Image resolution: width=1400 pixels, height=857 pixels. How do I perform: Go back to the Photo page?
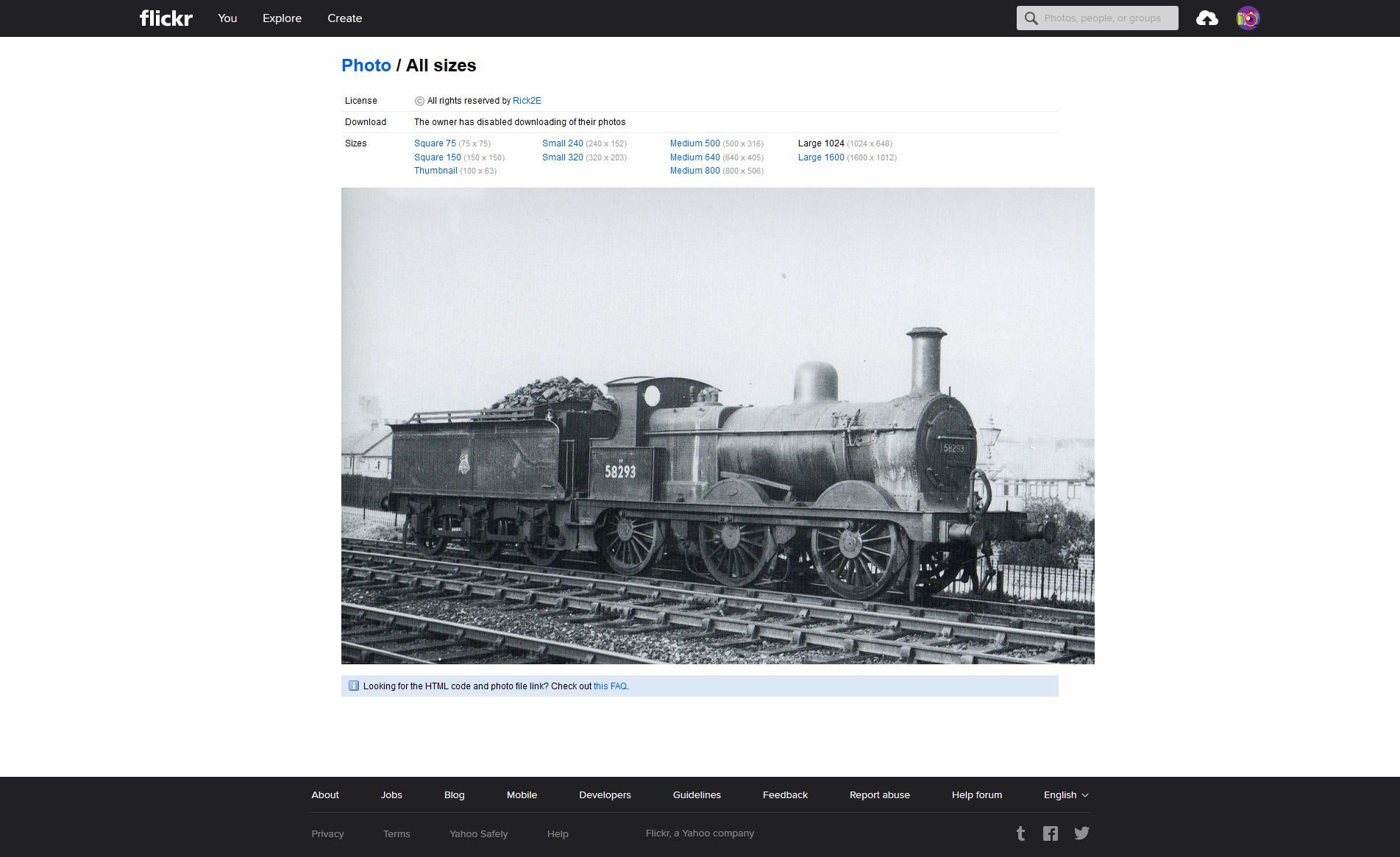pos(366,65)
